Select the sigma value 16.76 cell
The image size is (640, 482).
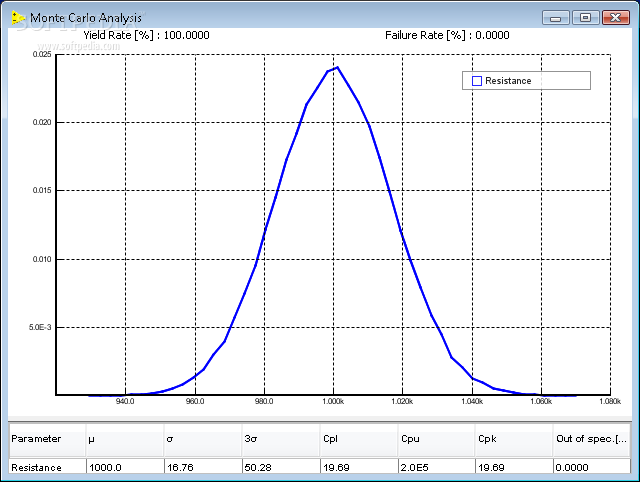(203, 467)
